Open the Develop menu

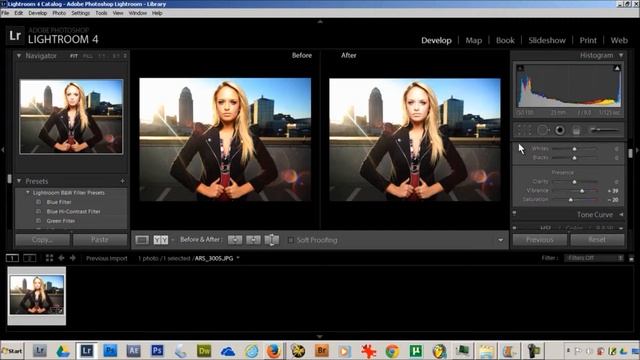(38, 13)
